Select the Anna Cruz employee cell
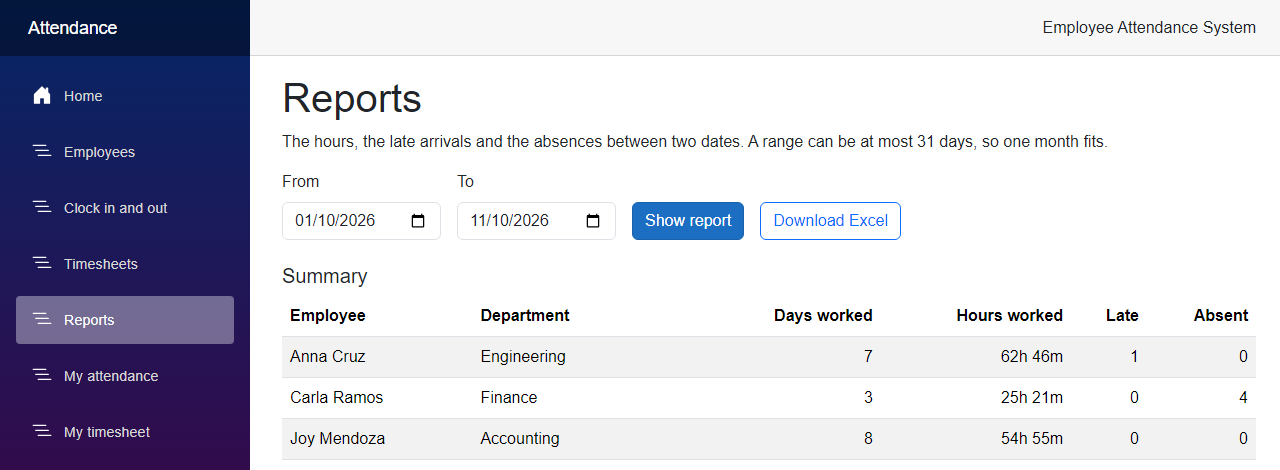The image size is (1280, 470). coord(377,356)
